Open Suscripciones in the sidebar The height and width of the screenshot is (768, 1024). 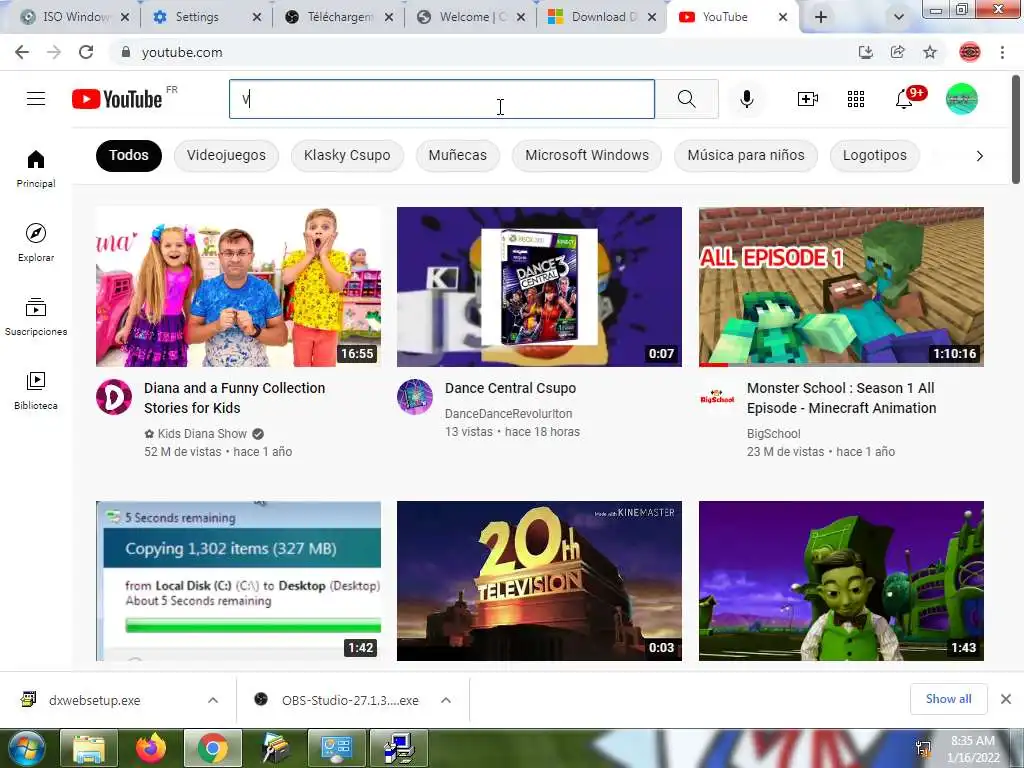36,317
